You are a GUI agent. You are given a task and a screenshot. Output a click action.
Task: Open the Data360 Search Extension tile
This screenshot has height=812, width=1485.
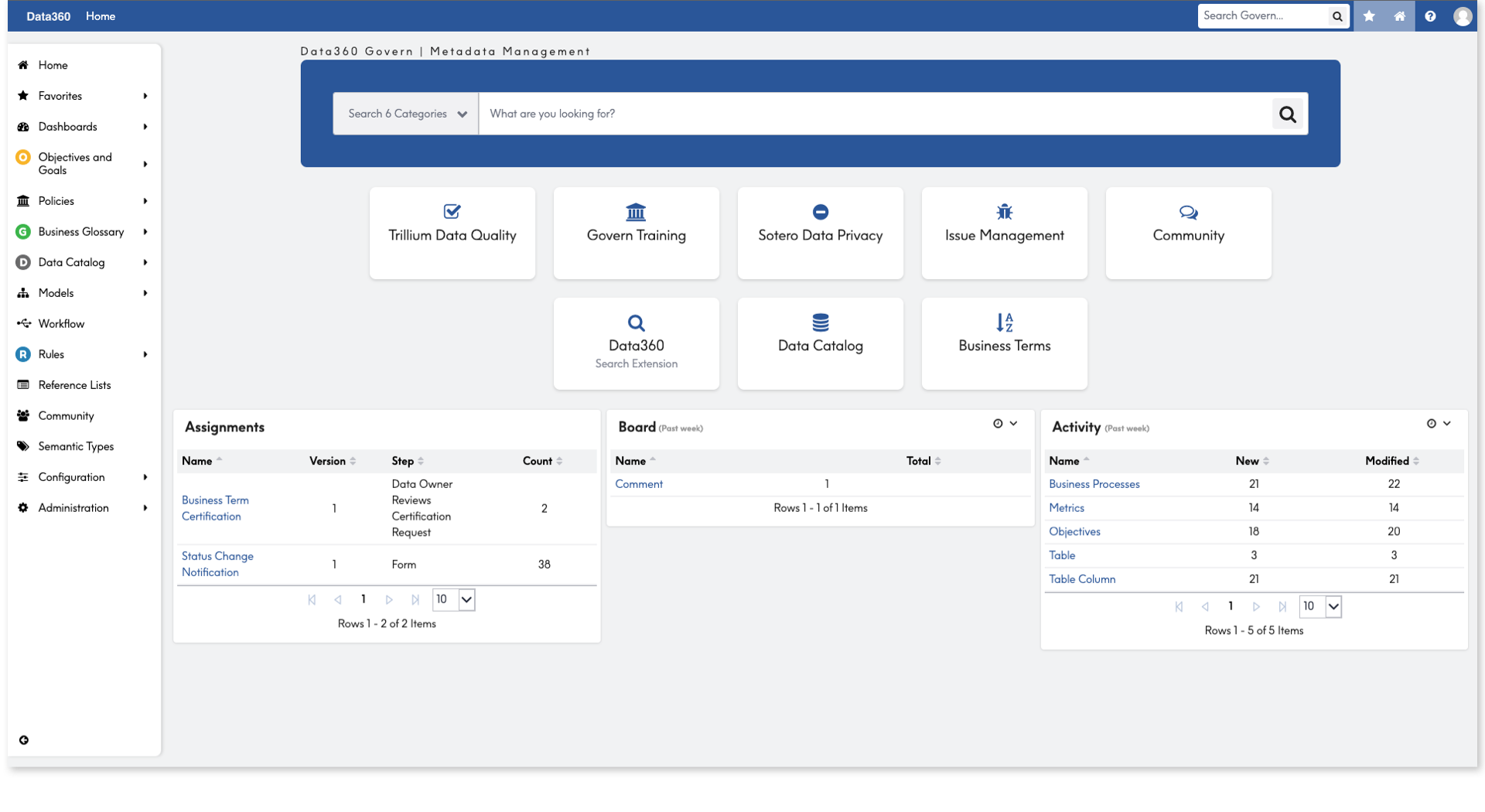[637, 343]
